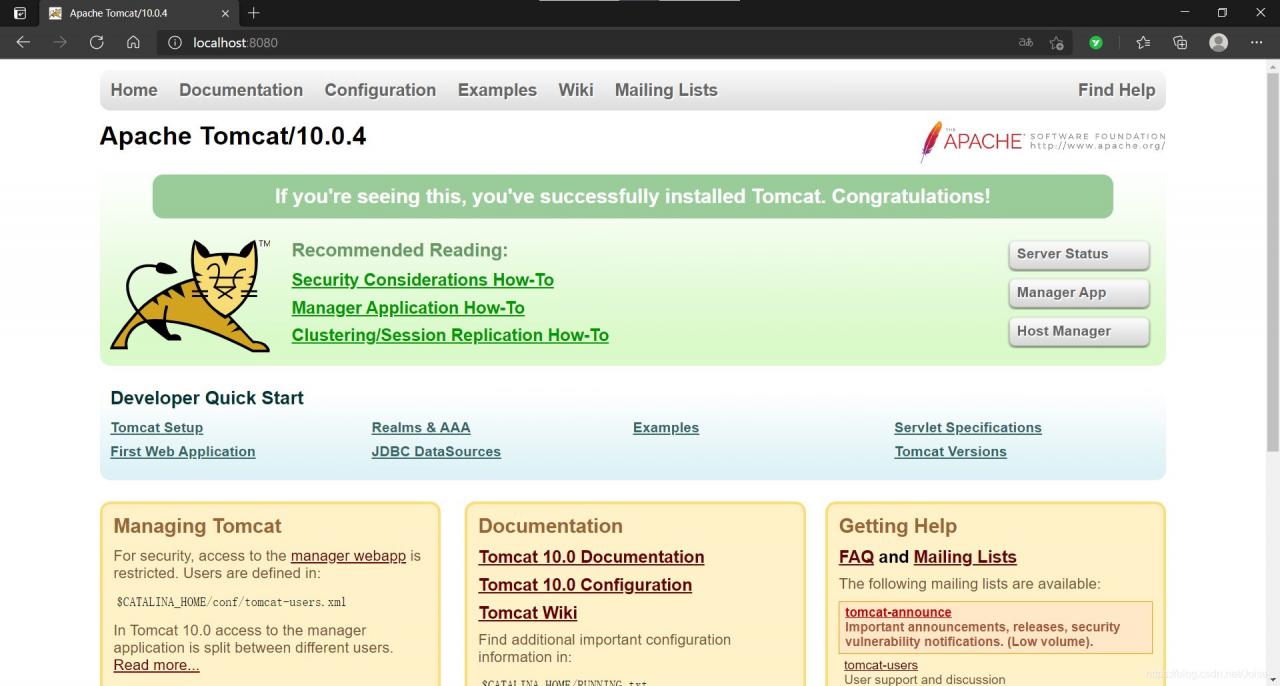Screen dimensions: 1280x686
Task: Open First Web Application link
Action: (x=183, y=451)
